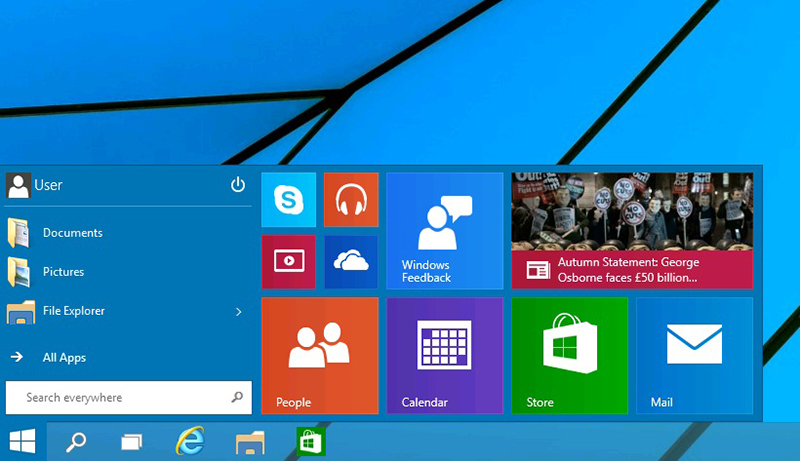Click the User account picture

coord(18,185)
